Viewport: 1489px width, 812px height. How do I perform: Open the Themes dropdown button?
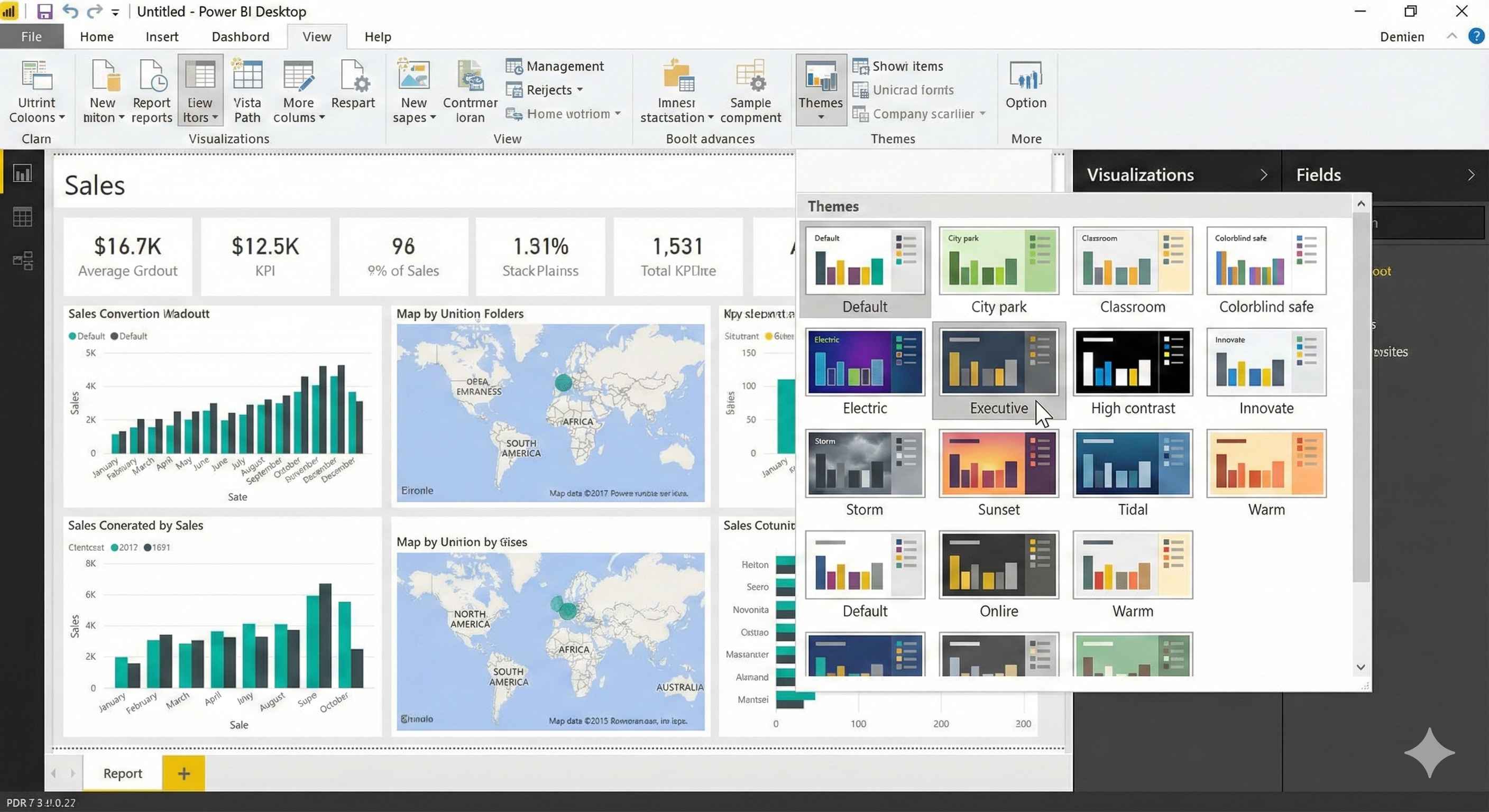(x=820, y=92)
